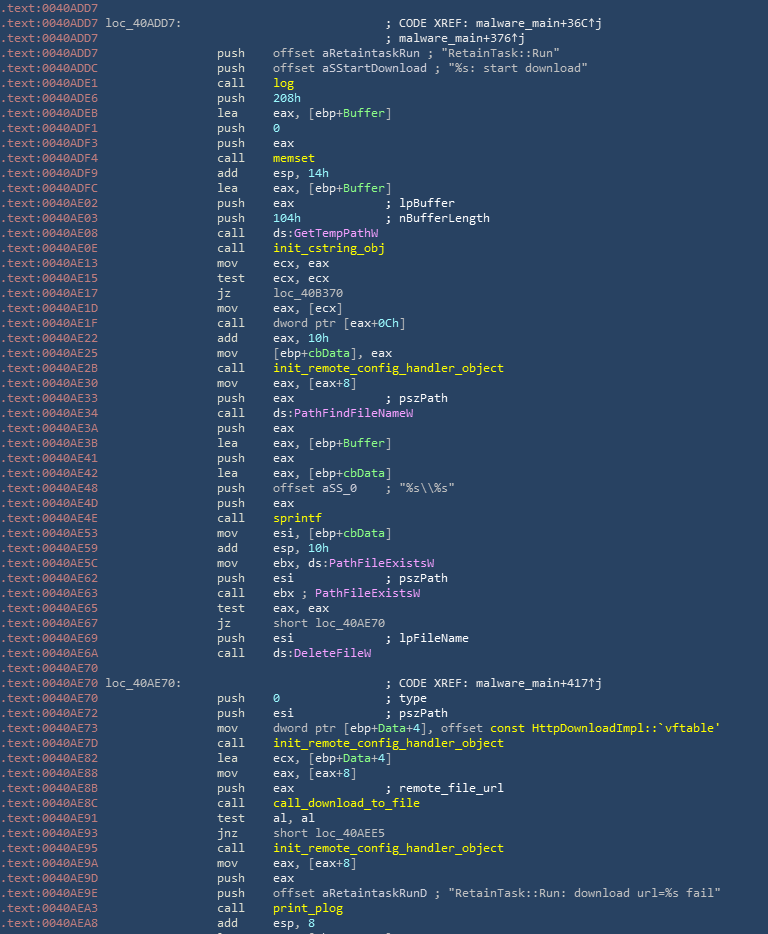Open the aRetaintaskRunD string reference
The image size is (768, 934).
355,893
